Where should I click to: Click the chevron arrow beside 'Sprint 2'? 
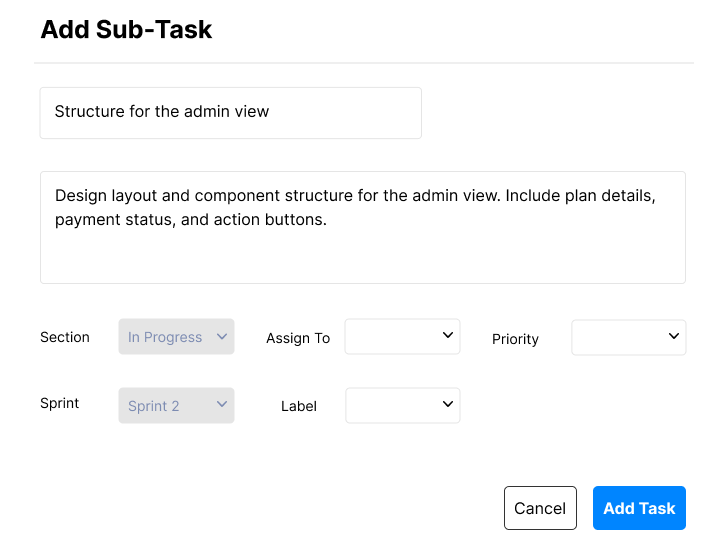pos(222,404)
